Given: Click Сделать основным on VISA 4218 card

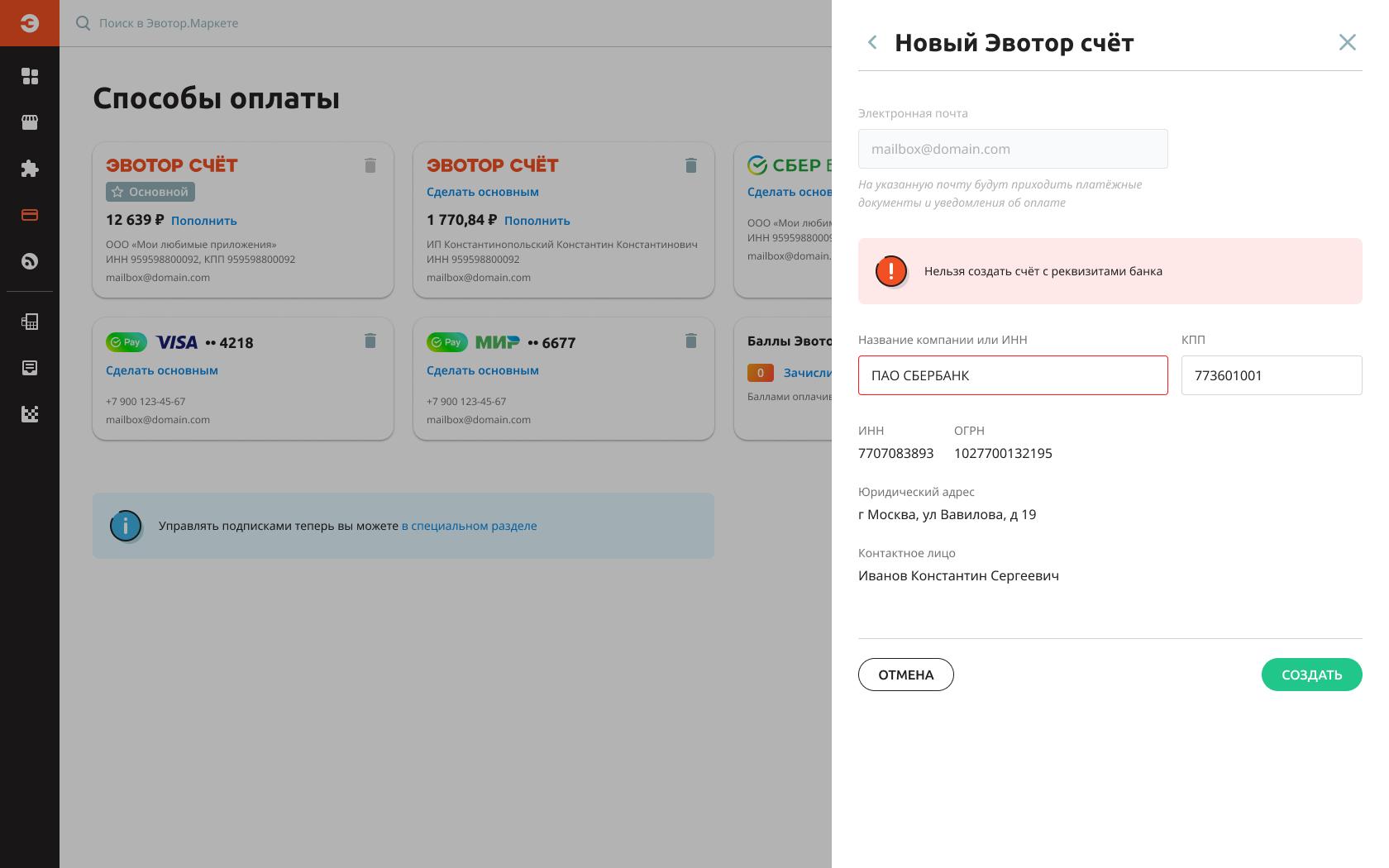Looking at the screenshot, I should click(162, 370).
